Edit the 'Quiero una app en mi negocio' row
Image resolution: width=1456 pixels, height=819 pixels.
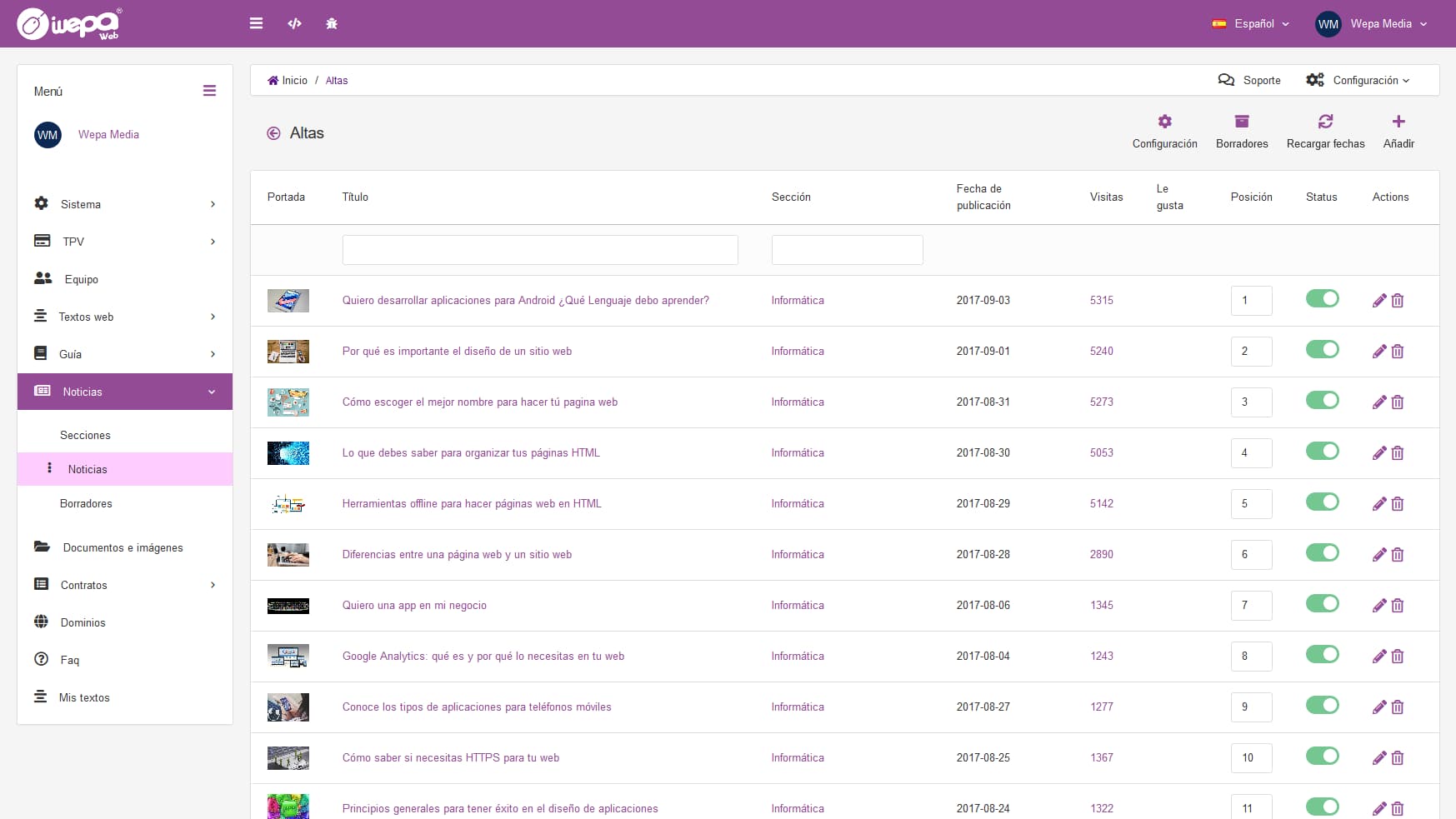1378,606
